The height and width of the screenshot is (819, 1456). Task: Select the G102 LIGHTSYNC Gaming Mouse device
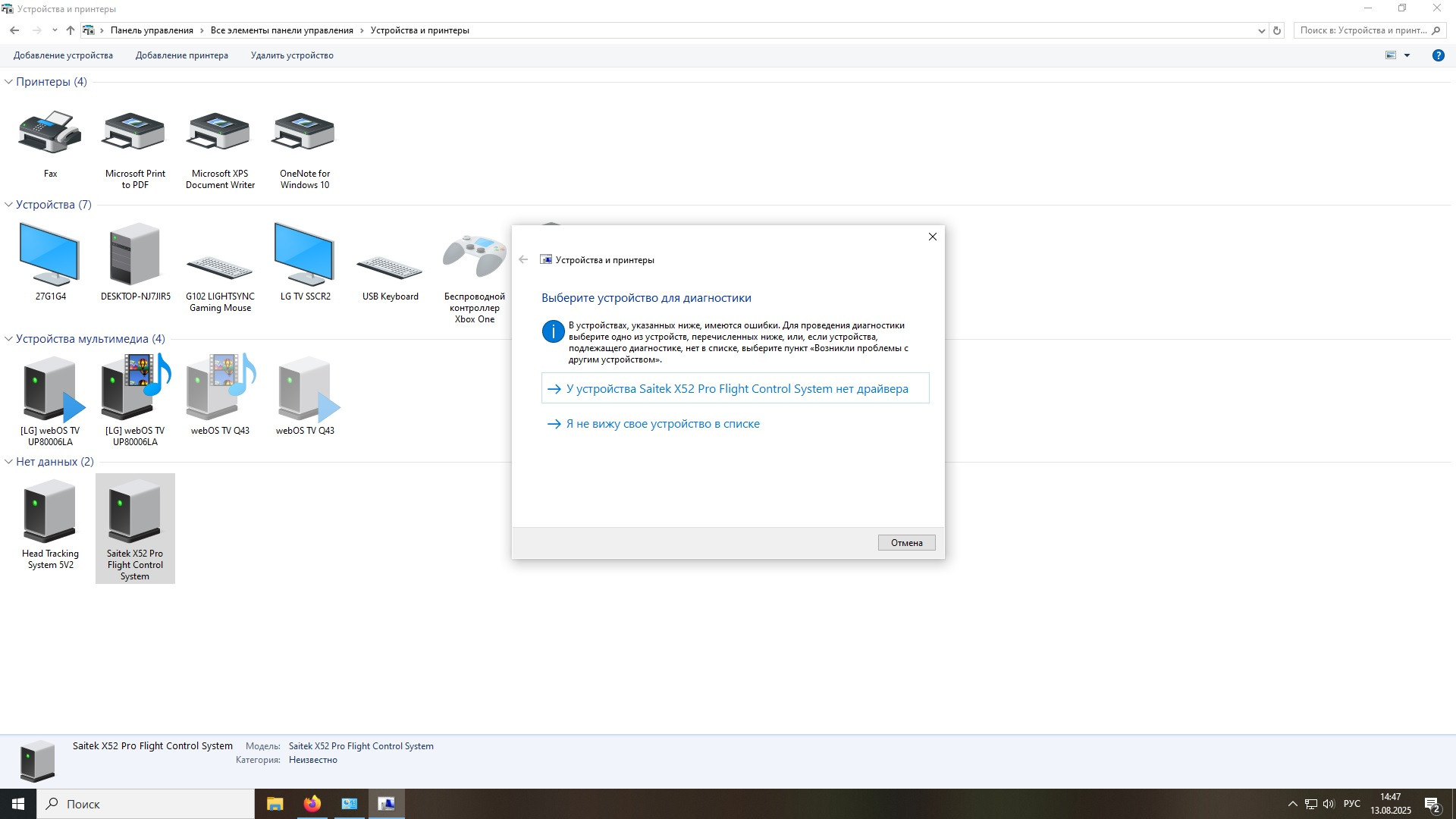(x=220, y=269)
